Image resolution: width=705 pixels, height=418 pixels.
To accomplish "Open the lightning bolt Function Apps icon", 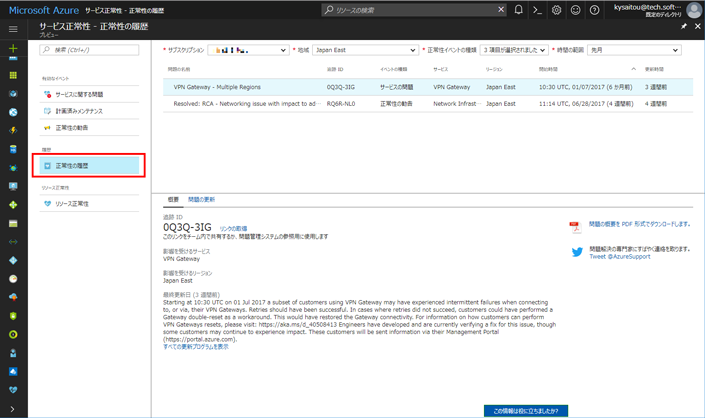I will pos(13,131).
